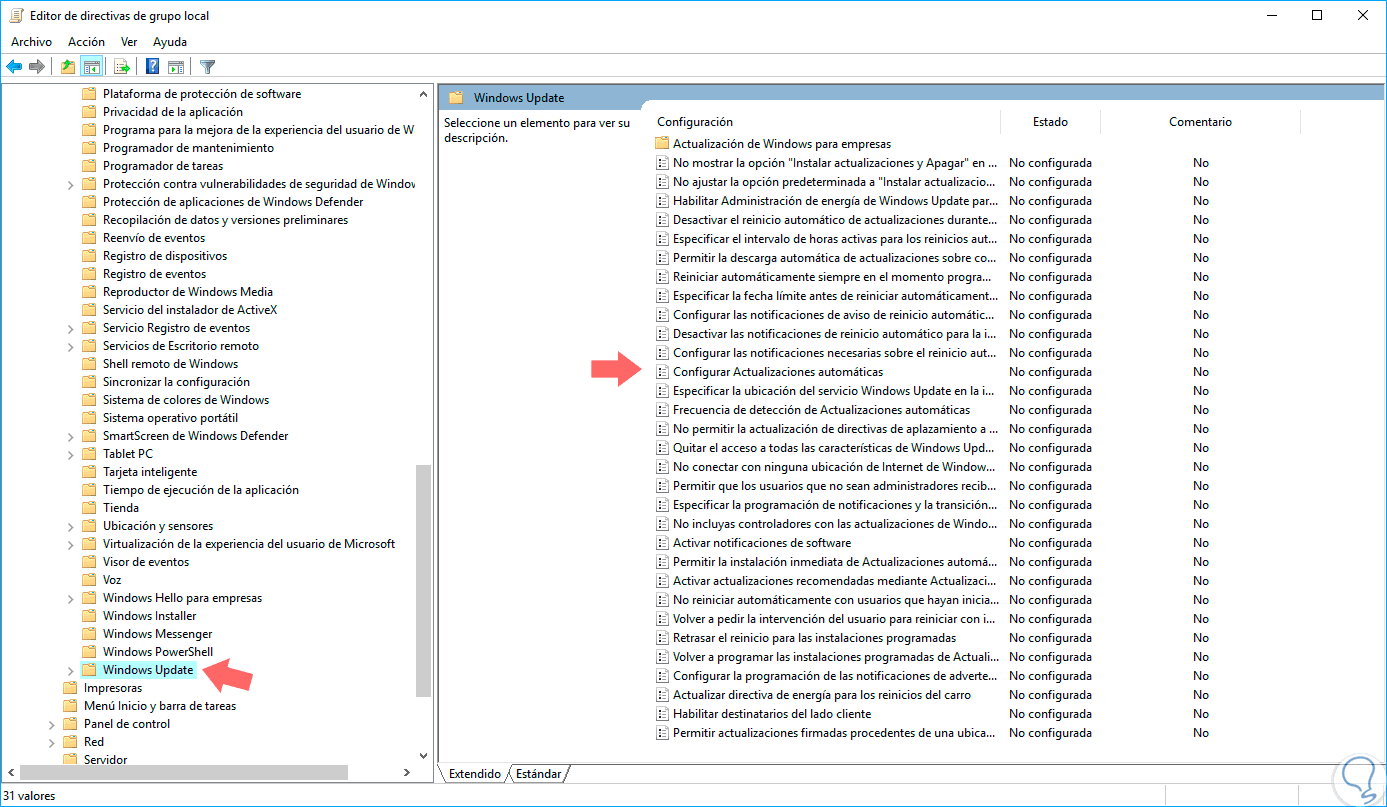
Task: Switch to the Estándar tab
Action: (x=538, y=774)
